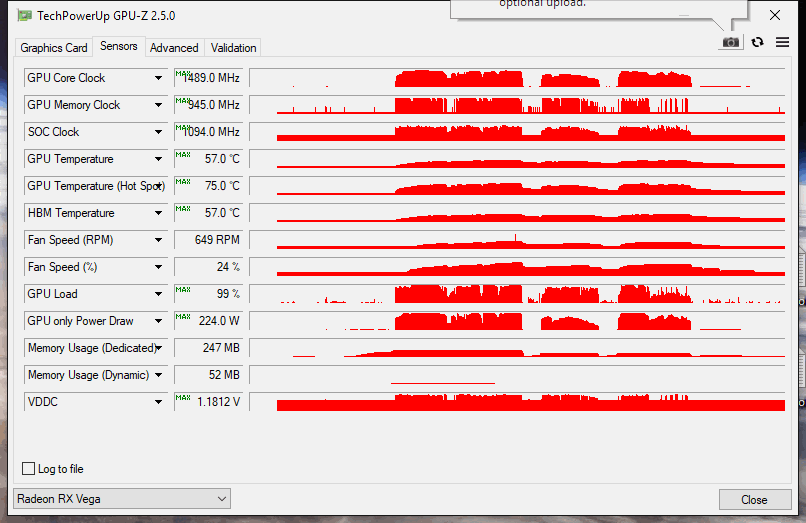Click the 75.0 °C hot spot value
This screenshot has height=523, width=806.
point(209,186)
